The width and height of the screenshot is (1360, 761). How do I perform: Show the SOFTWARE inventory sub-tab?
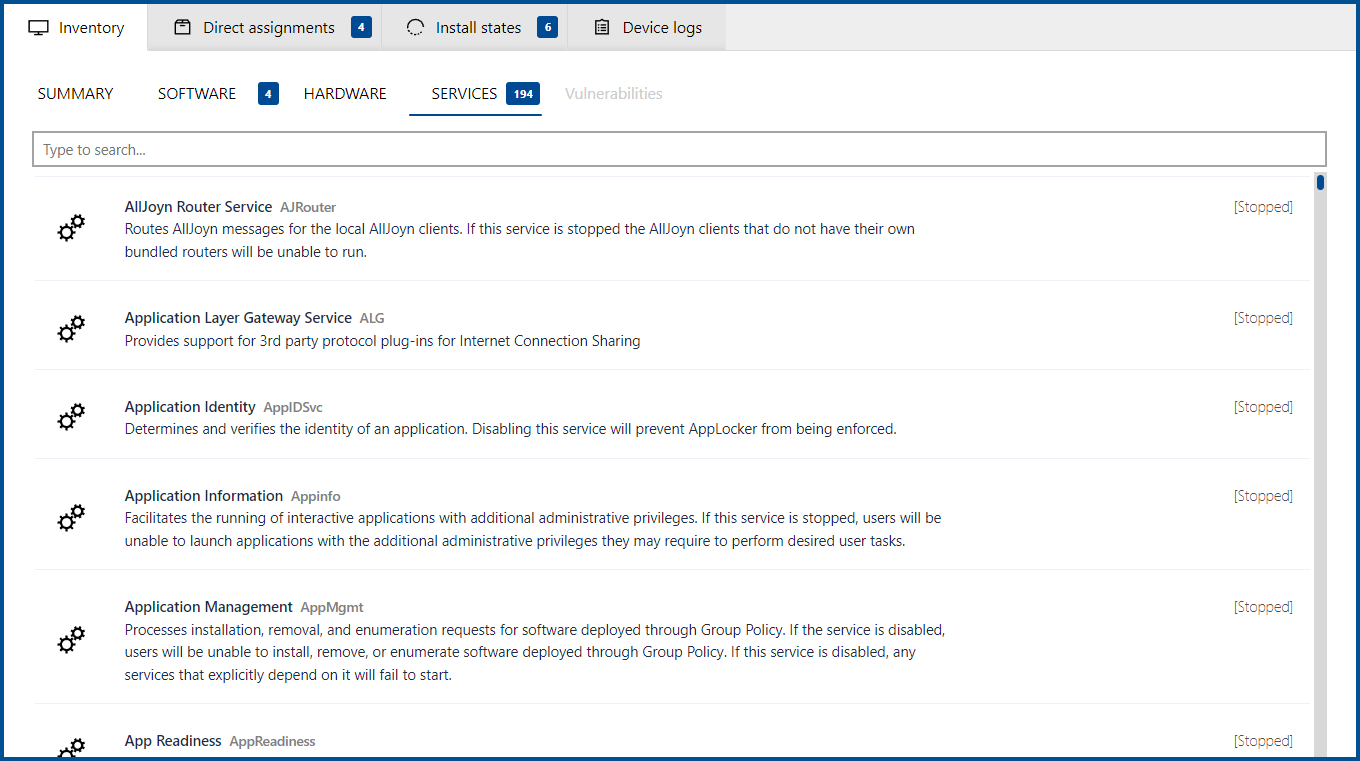pos(197,94)
